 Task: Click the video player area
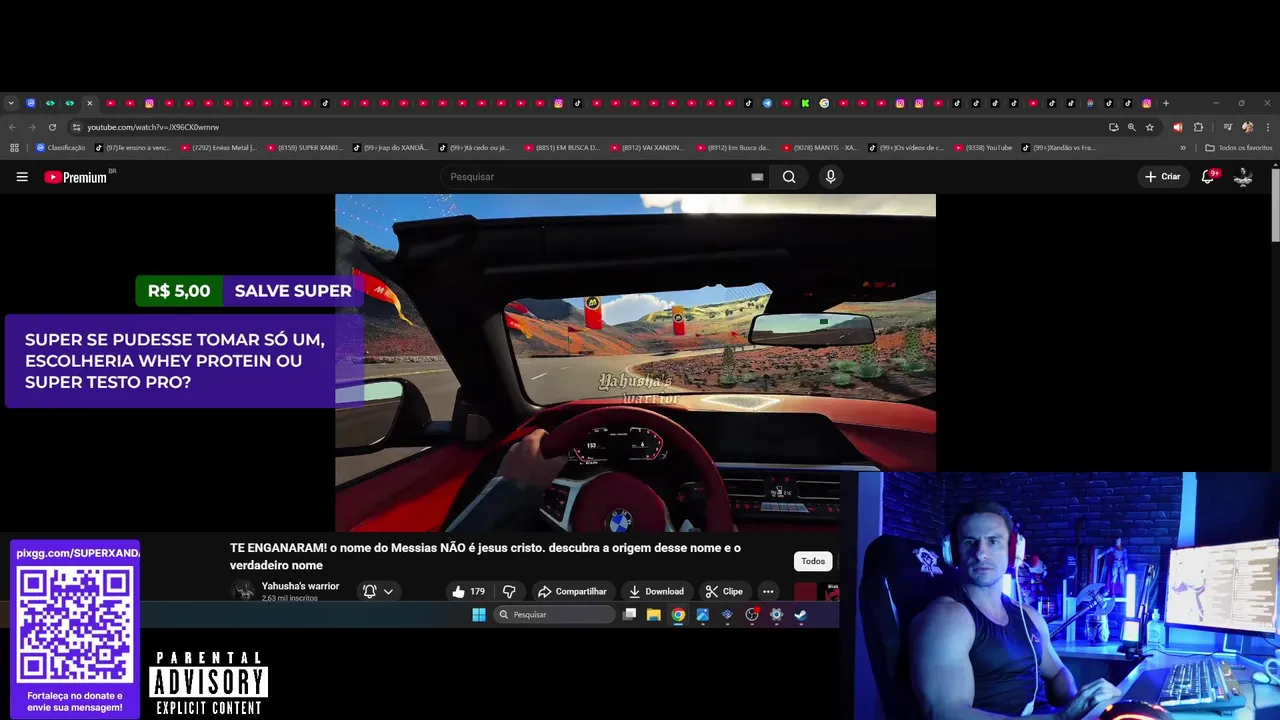click(635, 362)
